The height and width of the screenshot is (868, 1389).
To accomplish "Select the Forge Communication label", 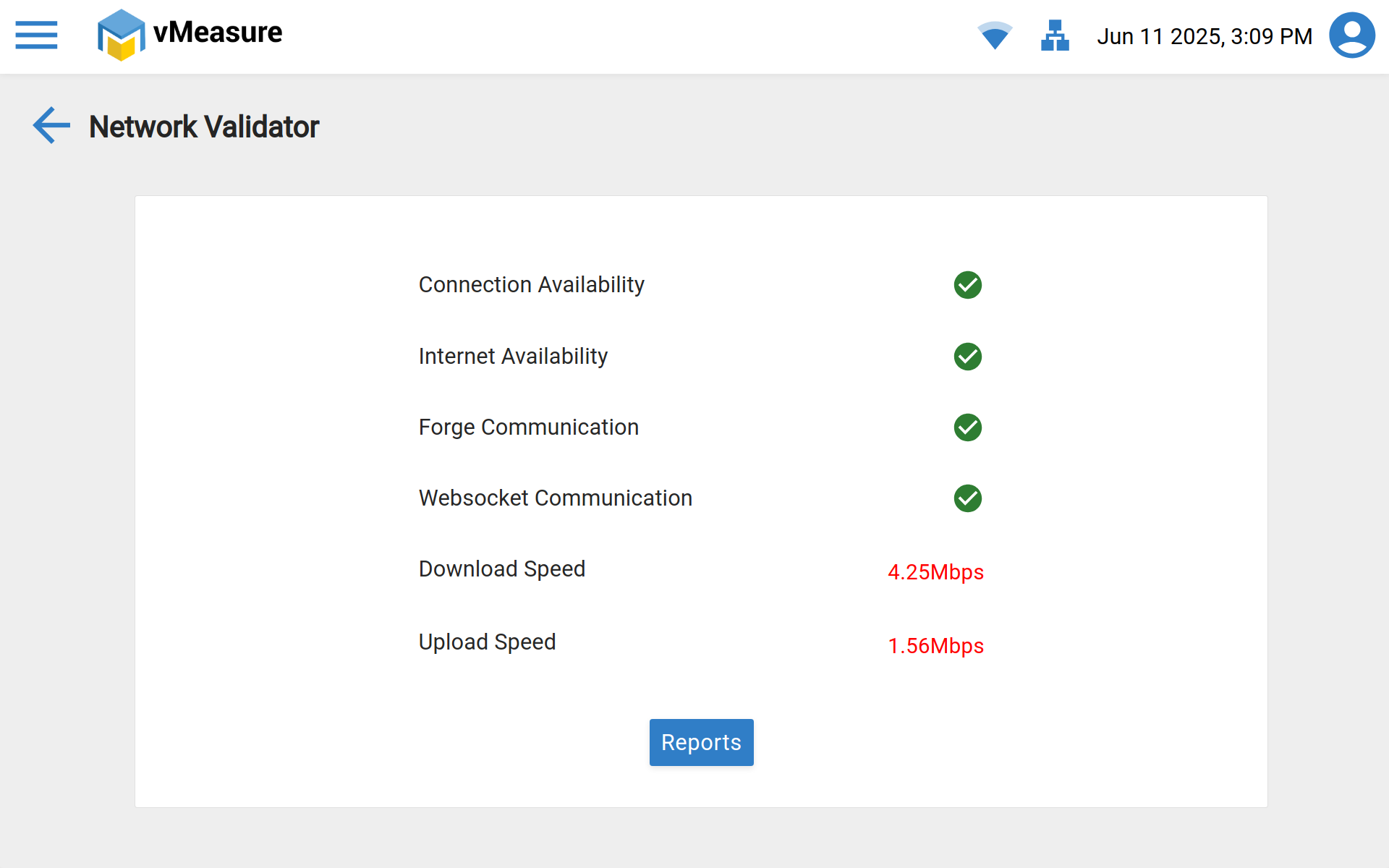I will pyautogui.click(x=528, y=427).
